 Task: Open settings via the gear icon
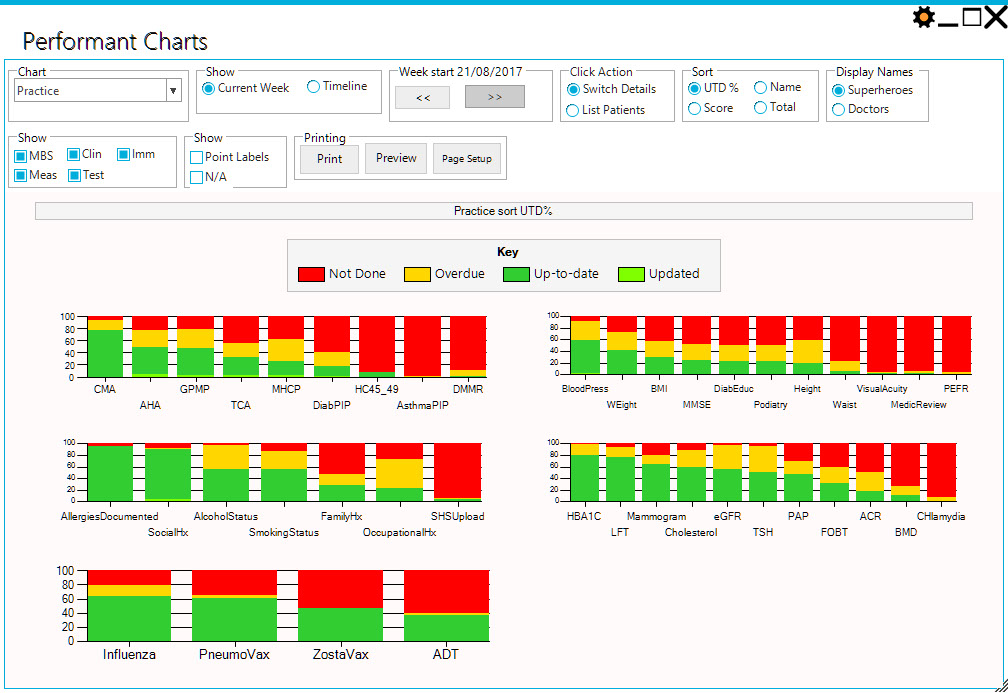(x=924, y=17)
